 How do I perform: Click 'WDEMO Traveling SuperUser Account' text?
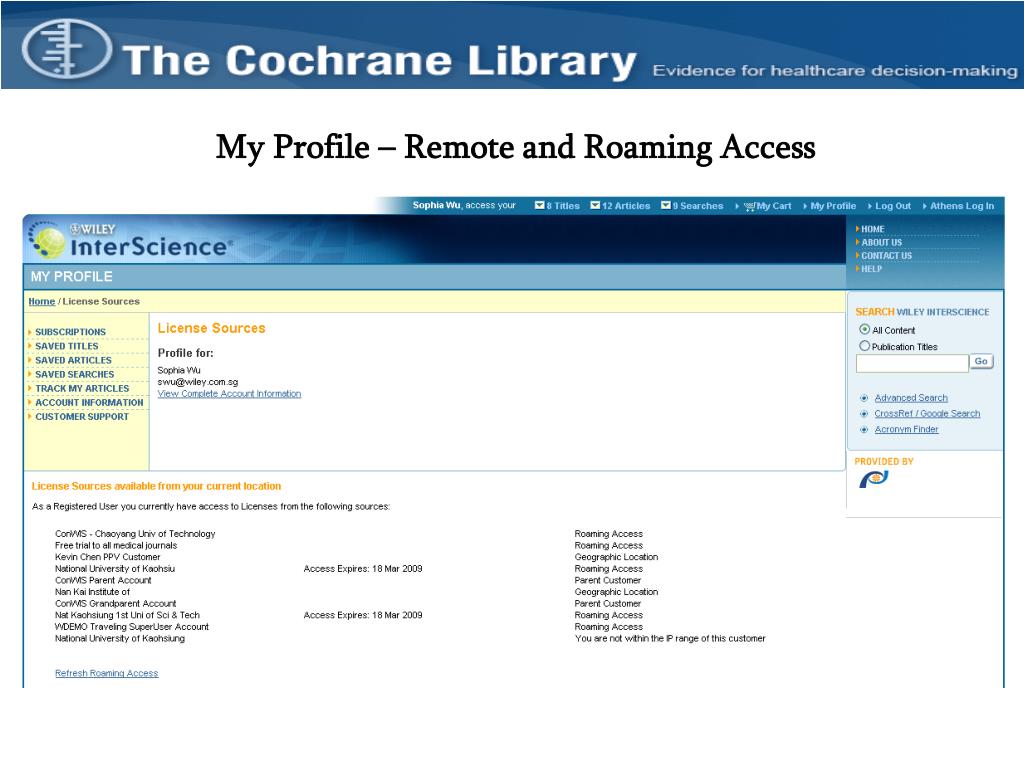[x=132, y=627]
